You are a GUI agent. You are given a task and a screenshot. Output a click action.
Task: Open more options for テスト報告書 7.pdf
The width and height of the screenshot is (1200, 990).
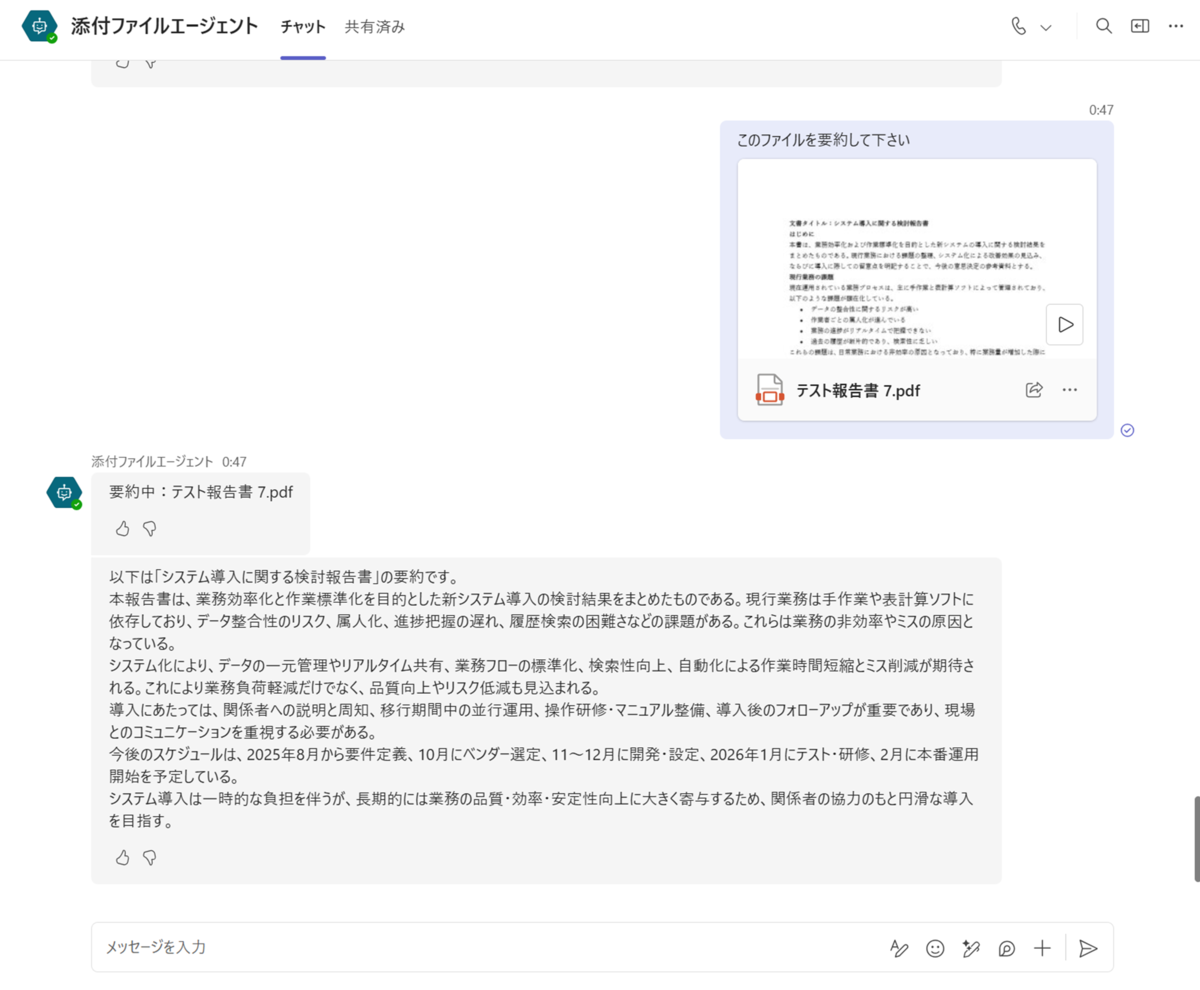1070,390
